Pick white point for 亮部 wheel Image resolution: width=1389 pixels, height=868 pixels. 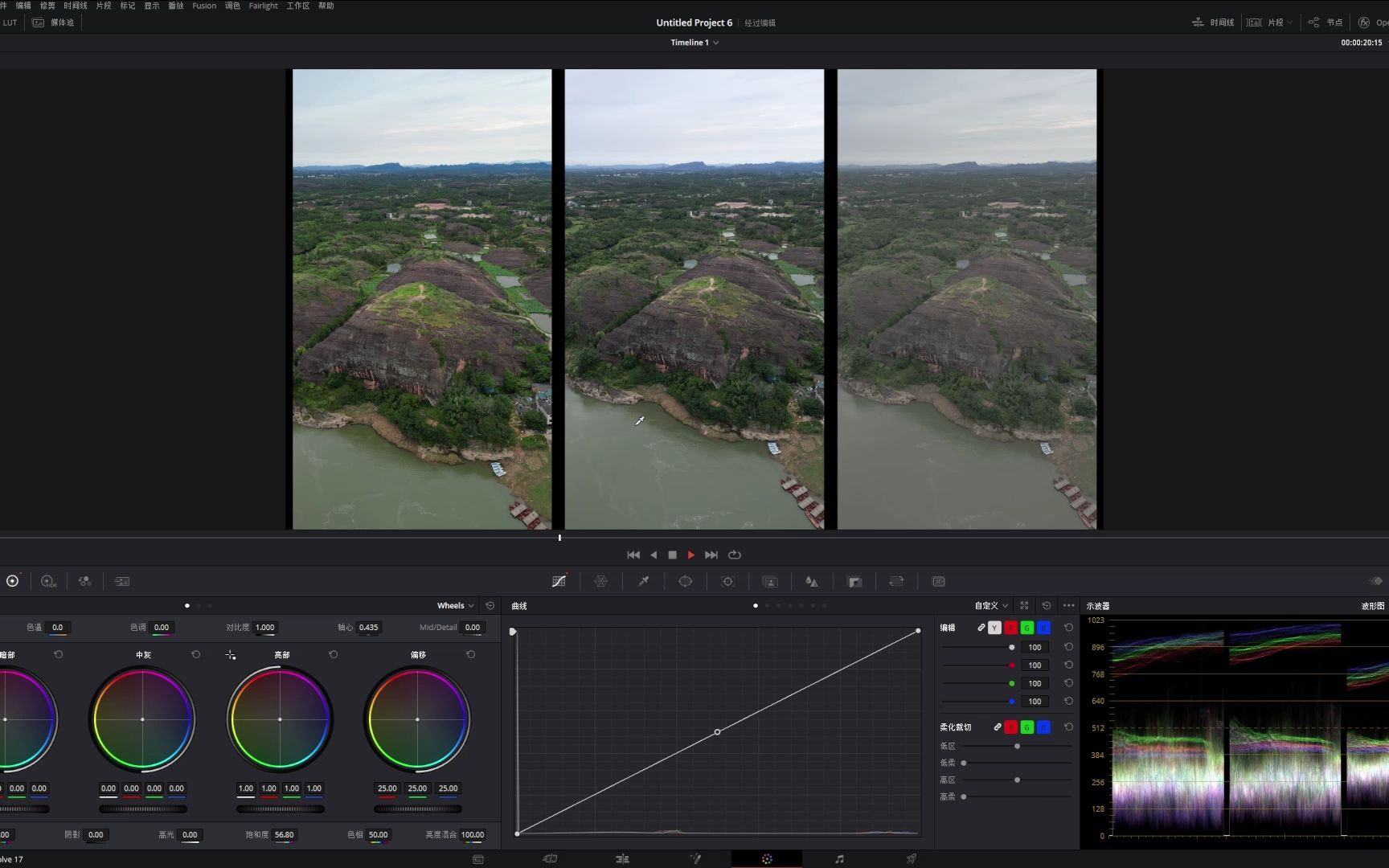[x=231, y=655]
